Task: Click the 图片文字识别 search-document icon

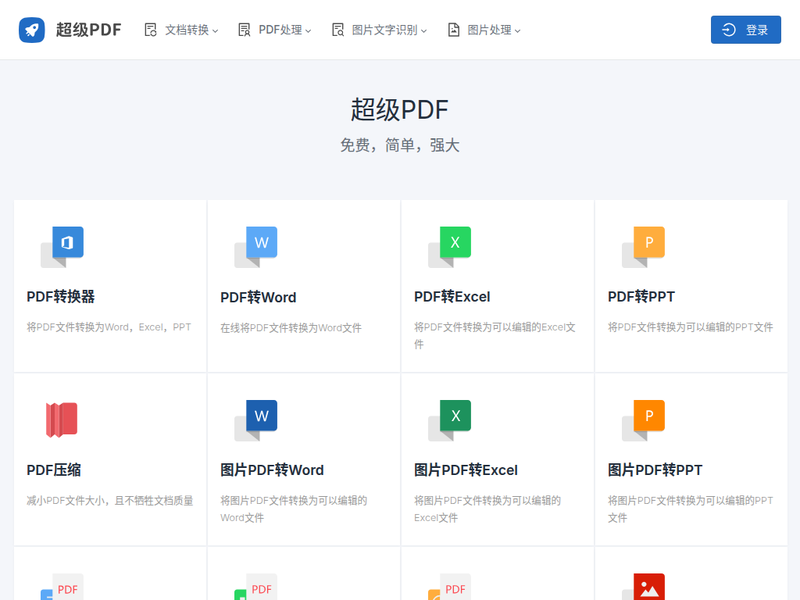Action: click(x=338, y=30)
